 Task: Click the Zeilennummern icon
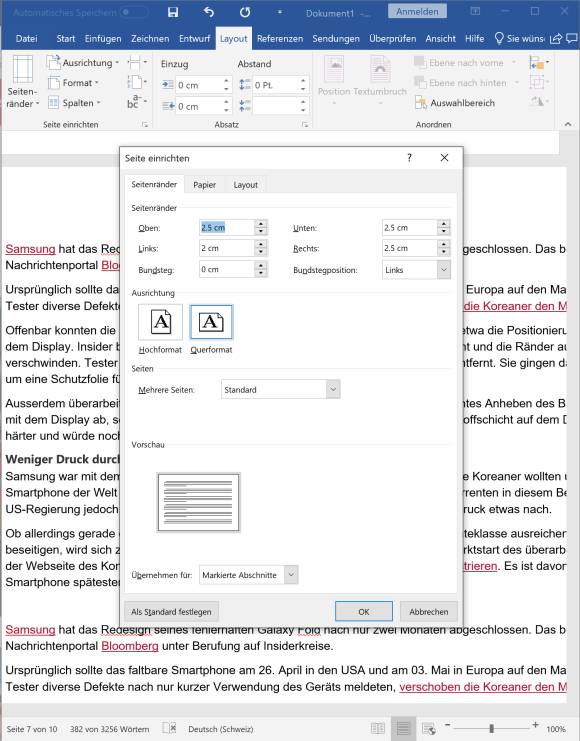pos(137,82)
